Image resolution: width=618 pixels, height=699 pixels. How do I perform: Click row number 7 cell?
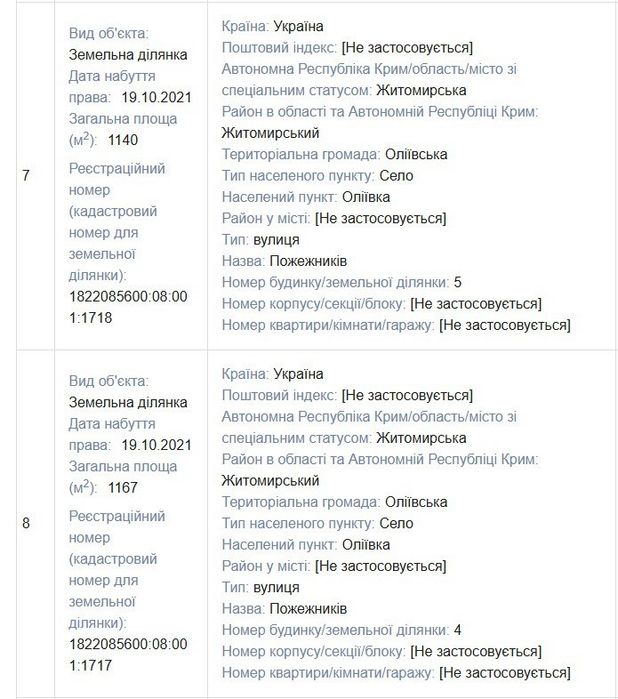(26, 176)
